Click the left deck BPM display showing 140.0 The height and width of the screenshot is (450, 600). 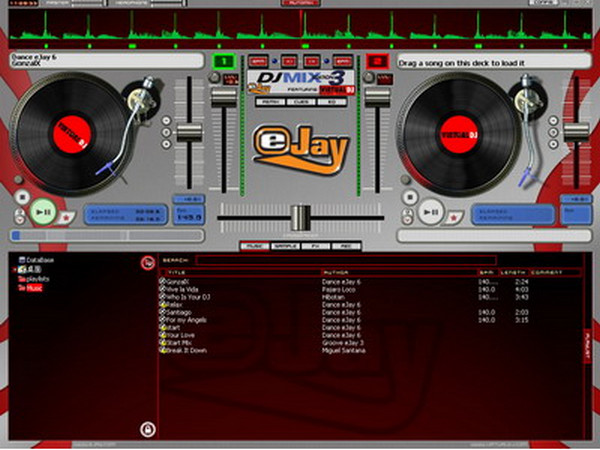(x=189, y=215)
